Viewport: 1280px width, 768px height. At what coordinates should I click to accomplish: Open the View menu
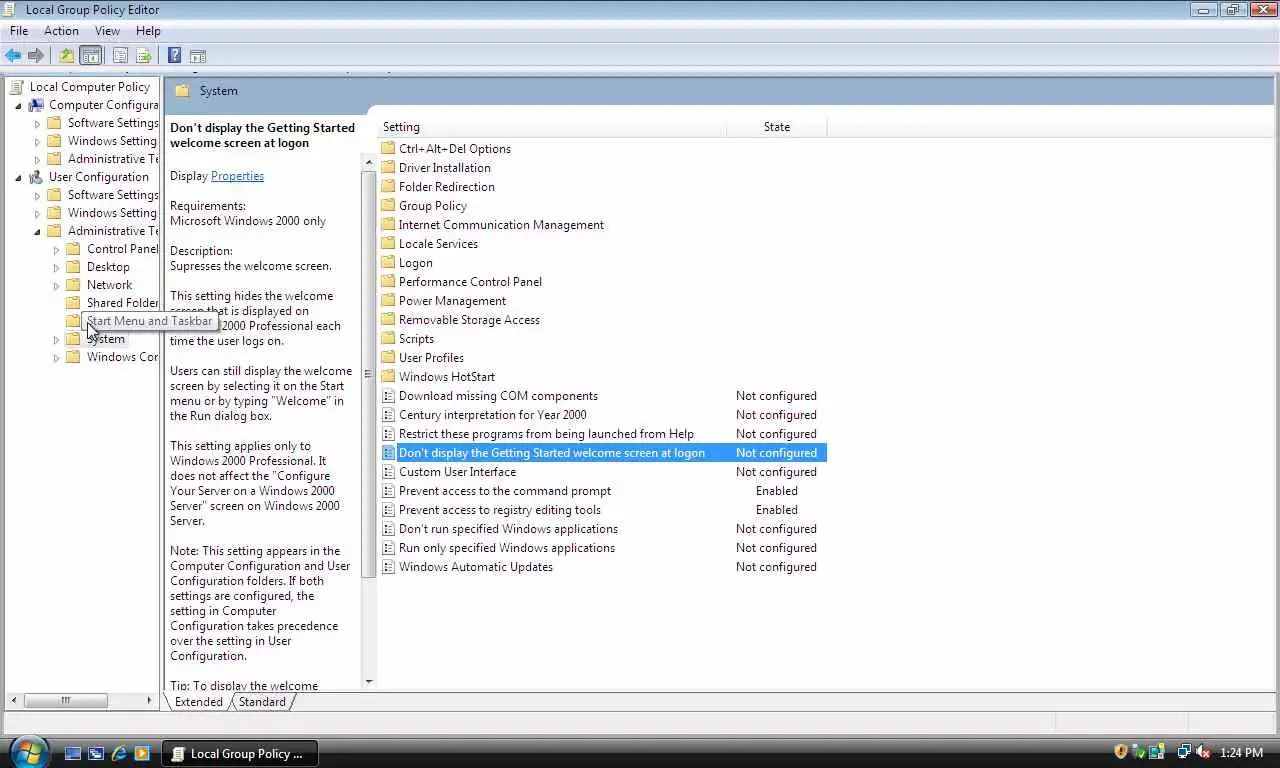(107, 31)
